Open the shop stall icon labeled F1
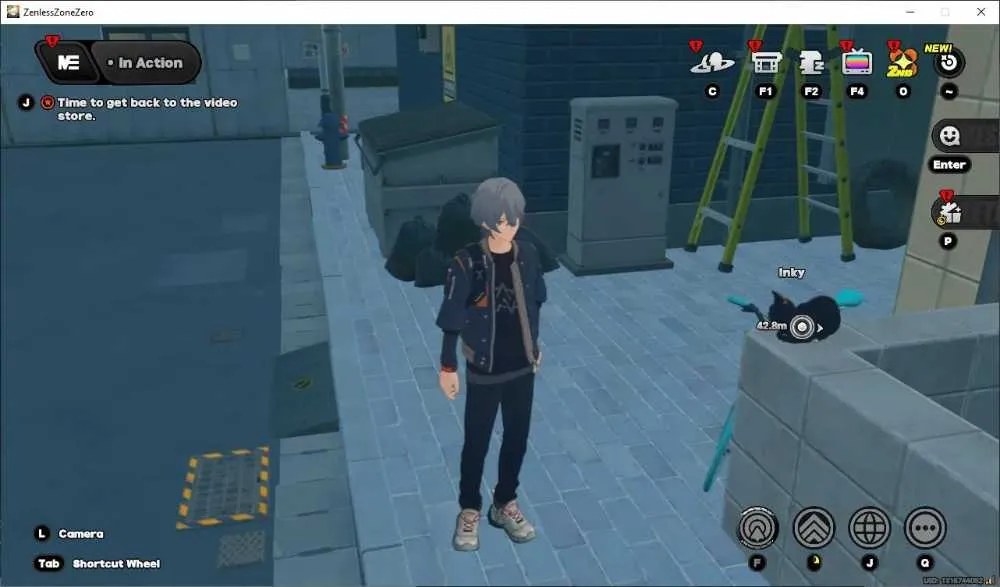Screen dimensions: 1000x587 tap(766, 63)
